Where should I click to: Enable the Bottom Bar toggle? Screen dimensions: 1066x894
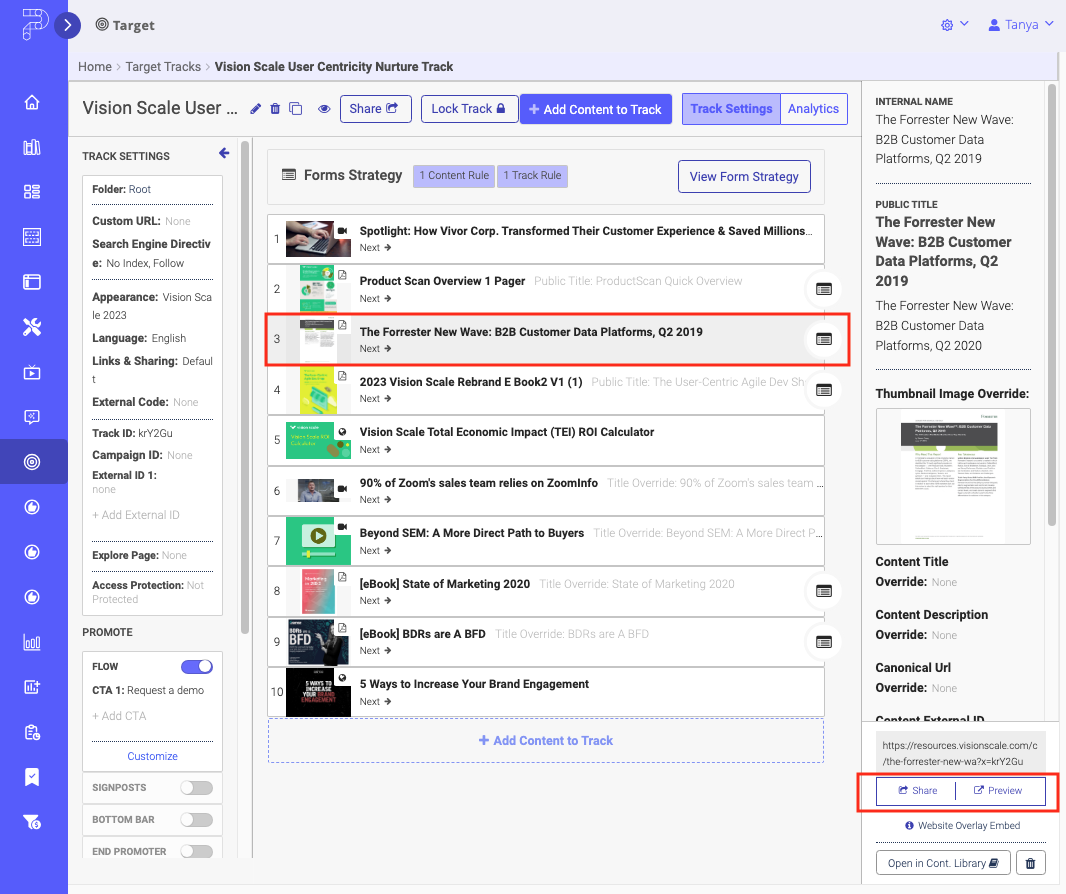[197, 819]
